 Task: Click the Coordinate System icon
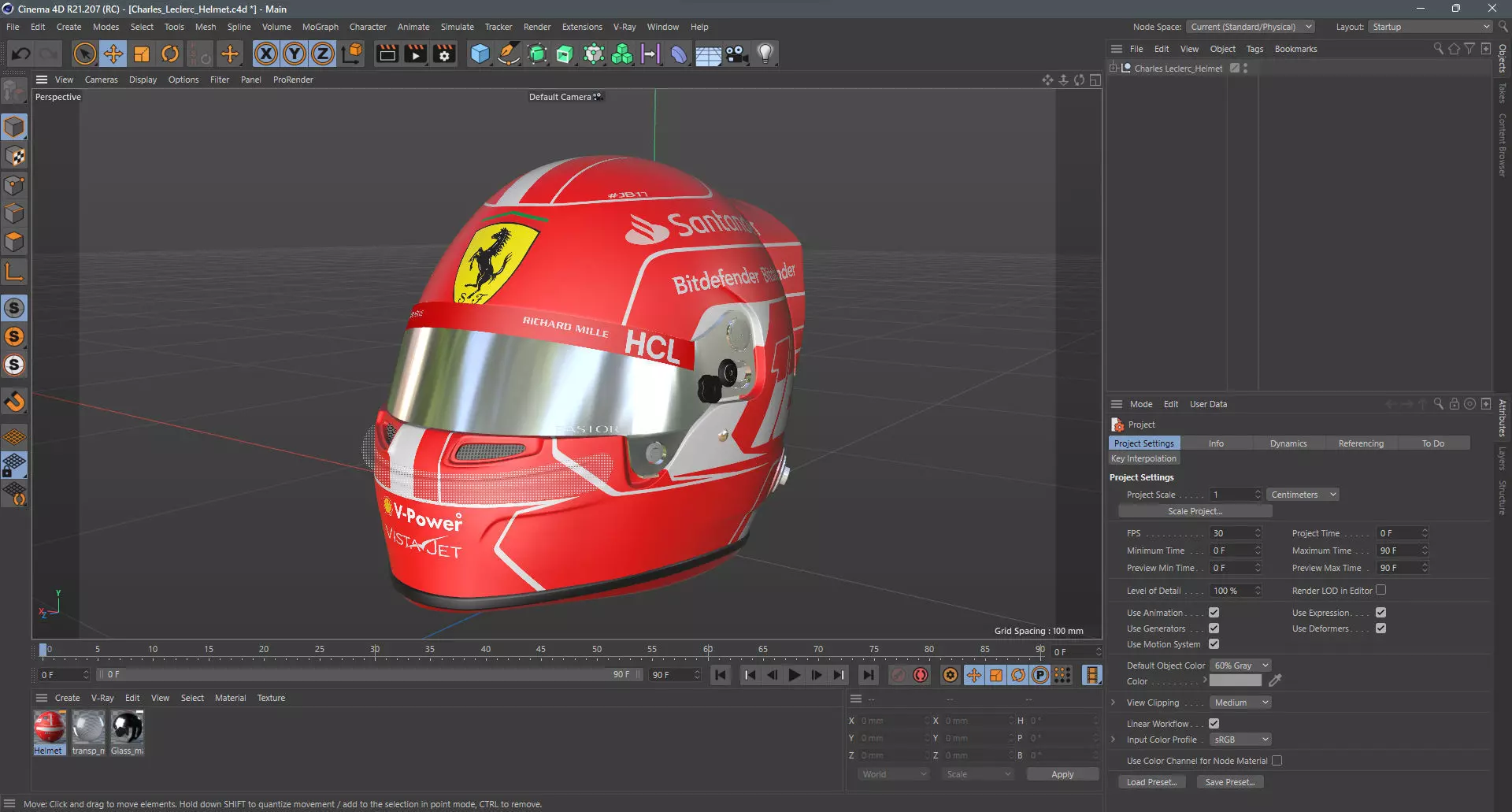[352, 54]
